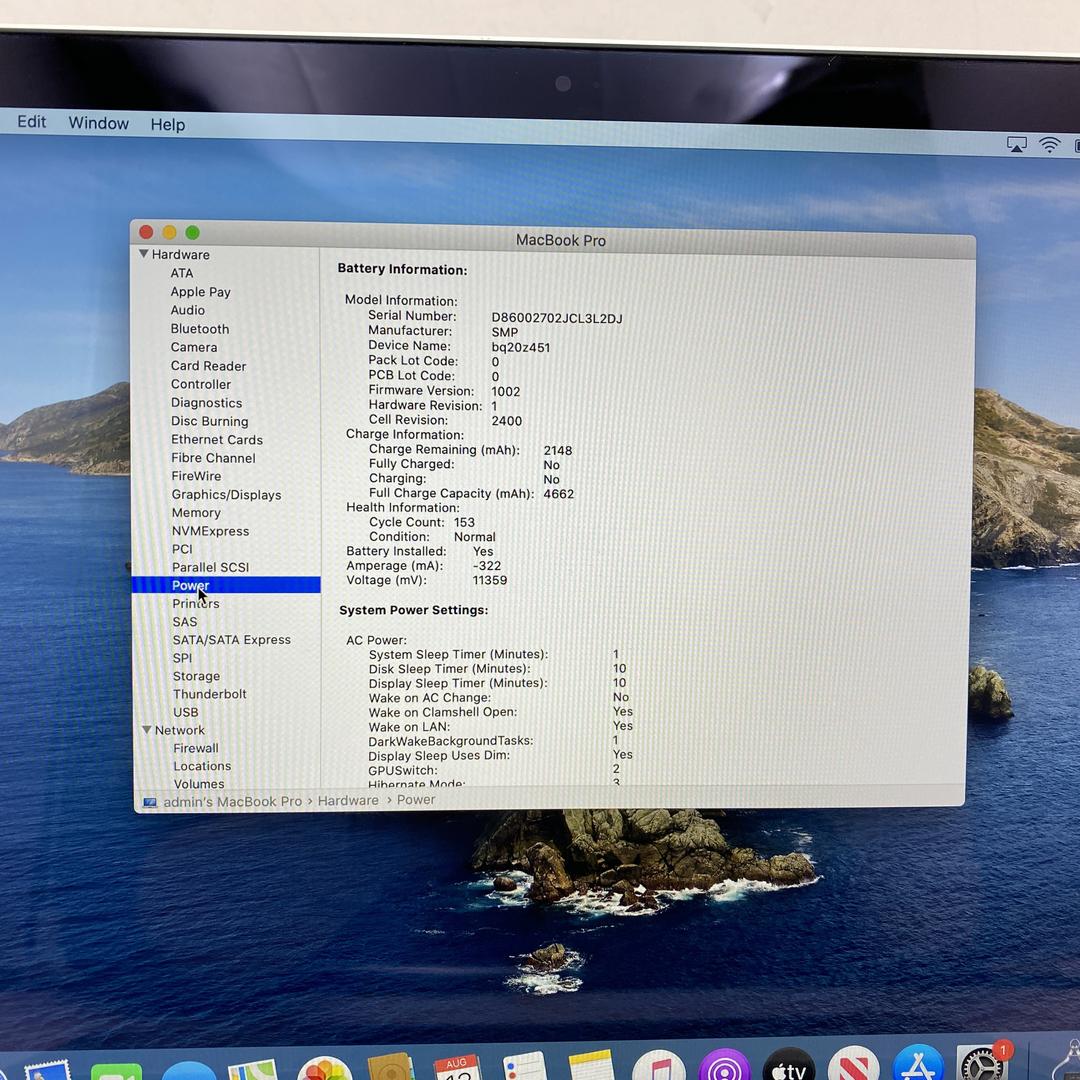Click serial number D86002702JCL3L2DJ
The image size is (1080, 1080).
click(557, 318)
